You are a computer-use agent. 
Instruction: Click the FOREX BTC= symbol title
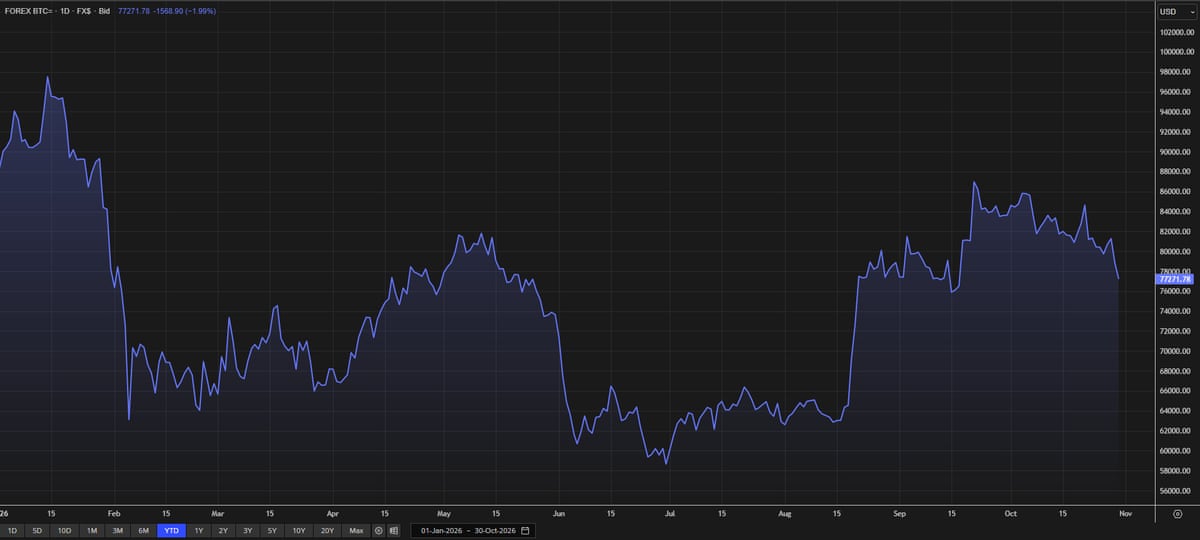click(28, 10)
